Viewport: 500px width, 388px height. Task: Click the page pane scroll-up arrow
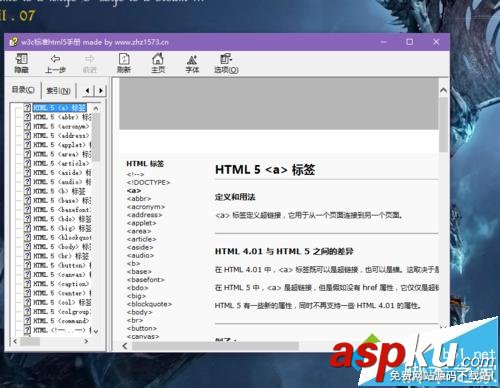point(443,90)
